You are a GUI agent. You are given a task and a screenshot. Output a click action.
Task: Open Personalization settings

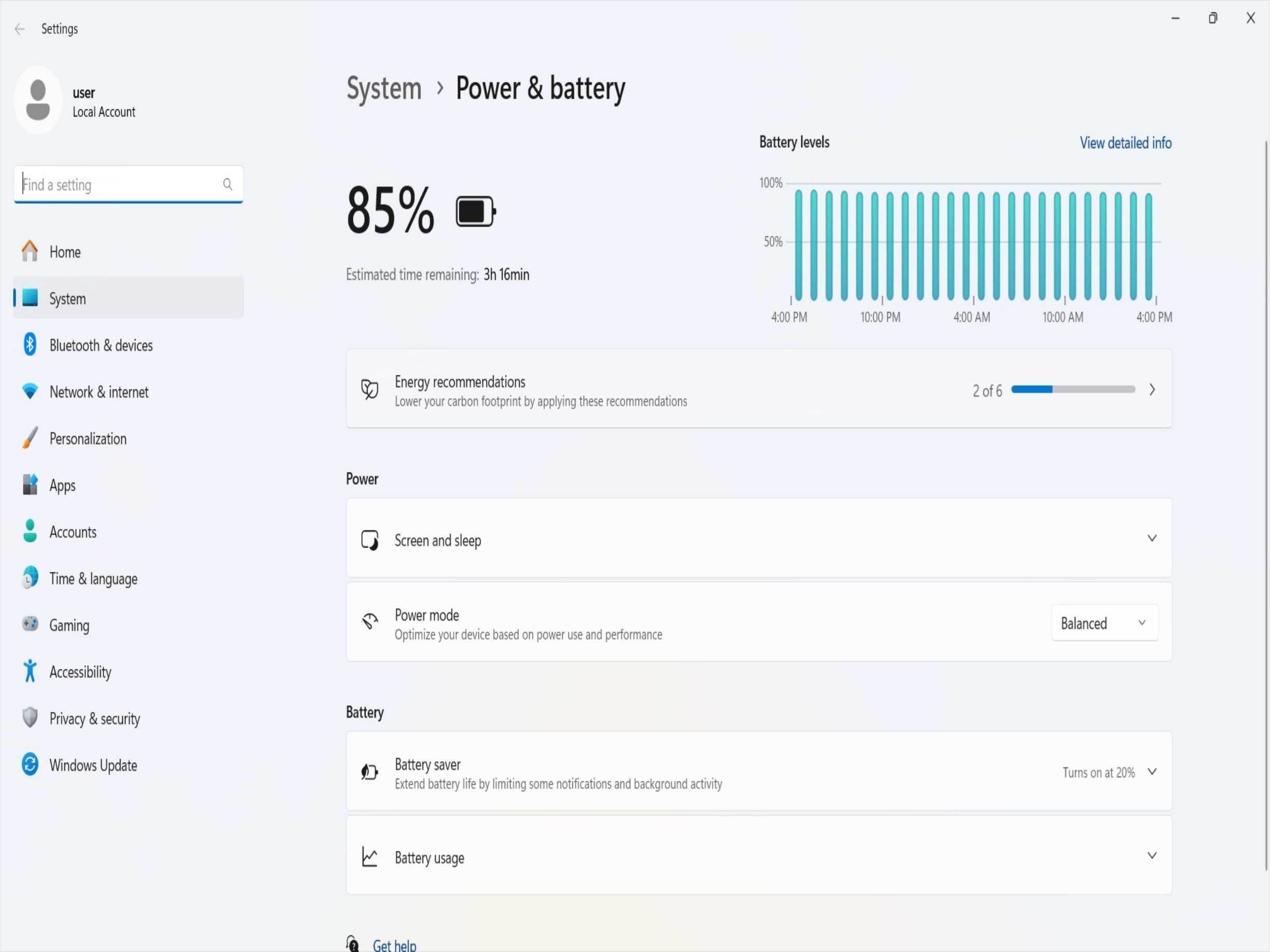coord(129,439)
